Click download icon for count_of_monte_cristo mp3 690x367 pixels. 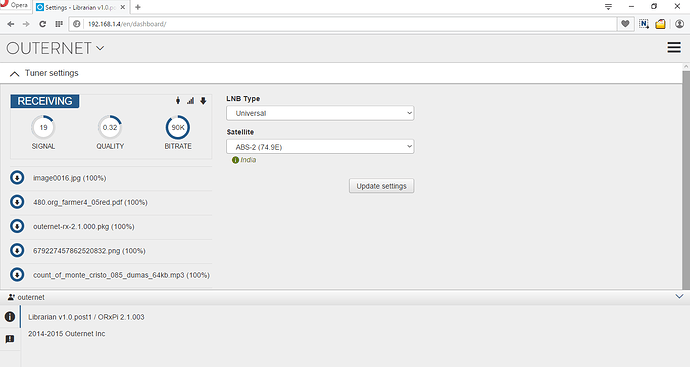(x=17, y=275)
